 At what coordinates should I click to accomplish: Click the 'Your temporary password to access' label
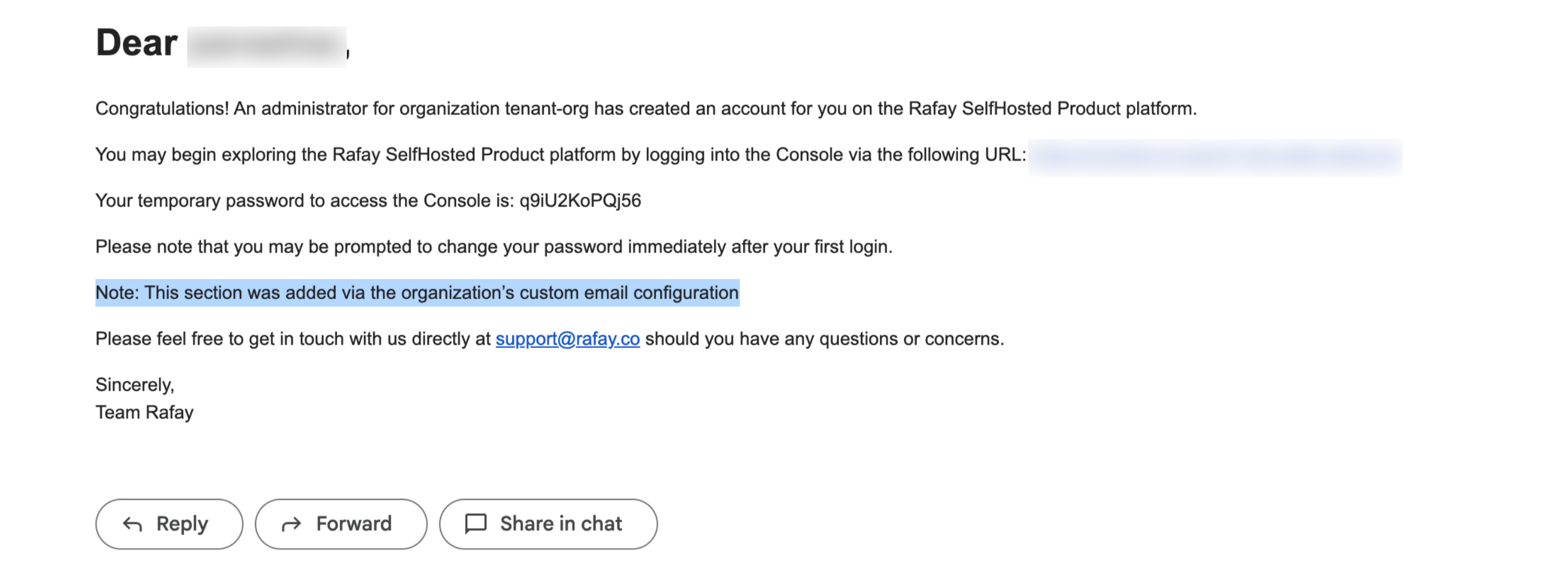[x=304, y=201]
